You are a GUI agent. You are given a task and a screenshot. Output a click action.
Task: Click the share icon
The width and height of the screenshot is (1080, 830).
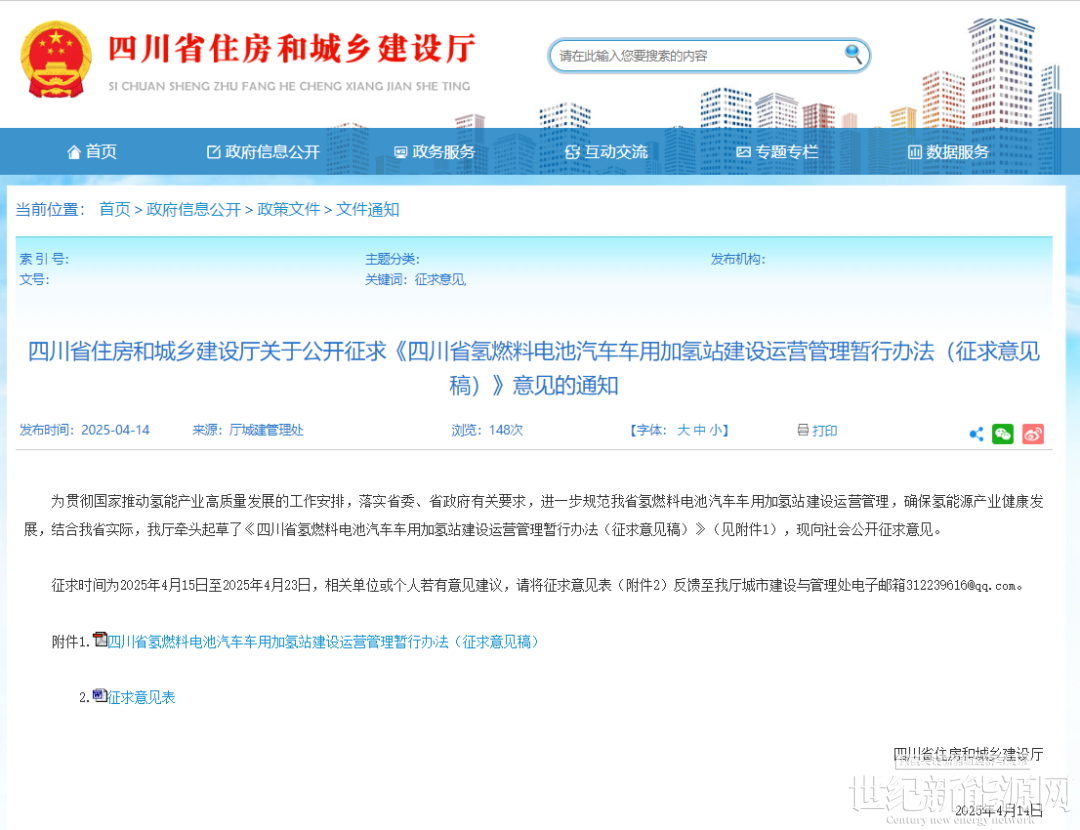coord(976,434)
